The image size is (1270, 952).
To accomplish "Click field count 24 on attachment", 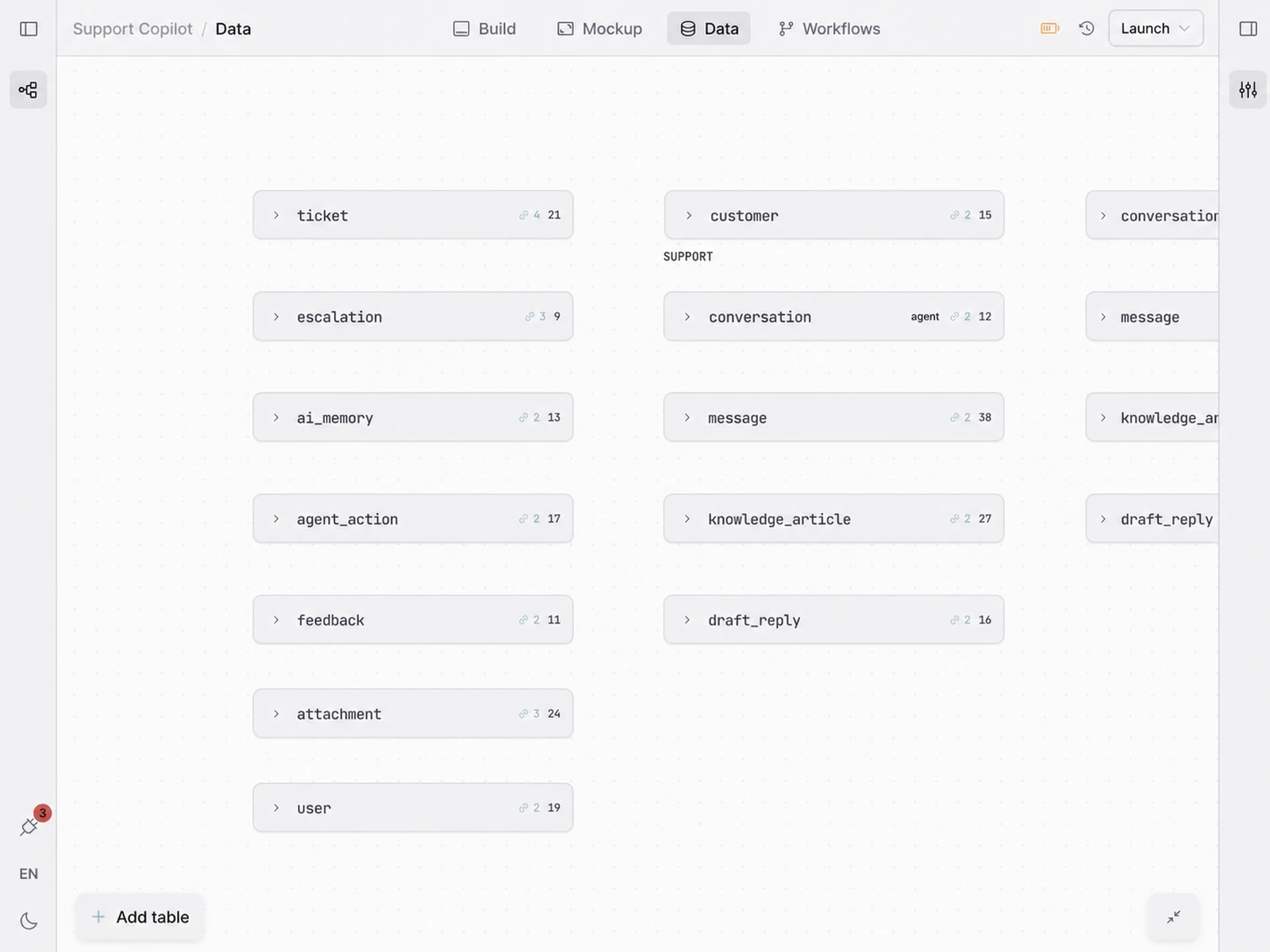I will click(554, 713).
